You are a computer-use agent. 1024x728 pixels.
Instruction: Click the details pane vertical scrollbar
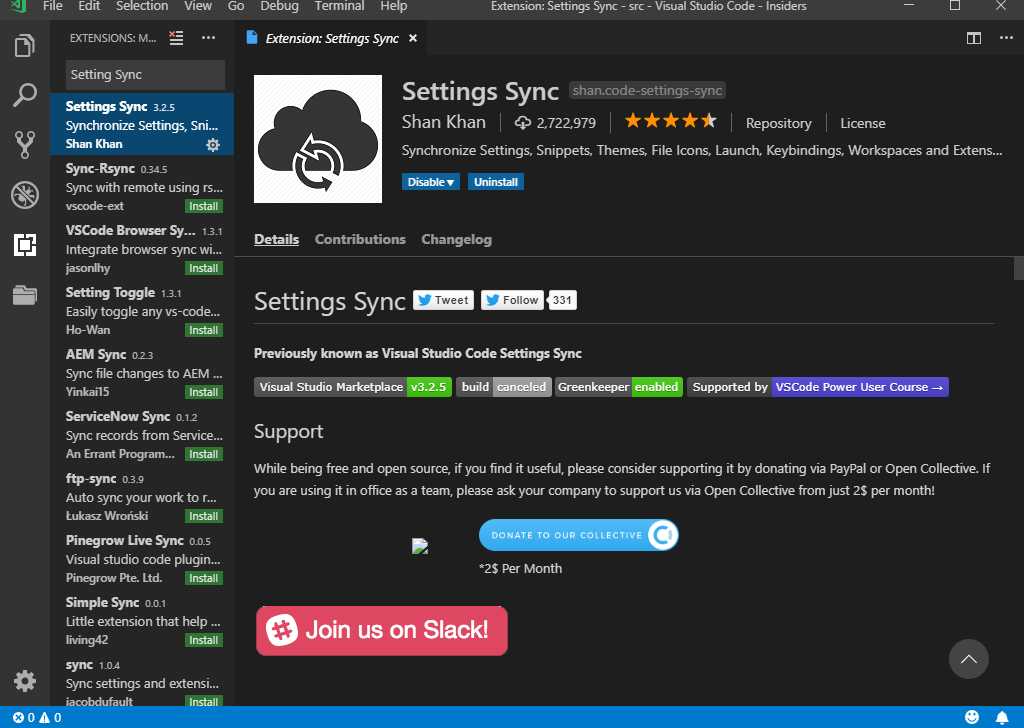pos(1018,268)
